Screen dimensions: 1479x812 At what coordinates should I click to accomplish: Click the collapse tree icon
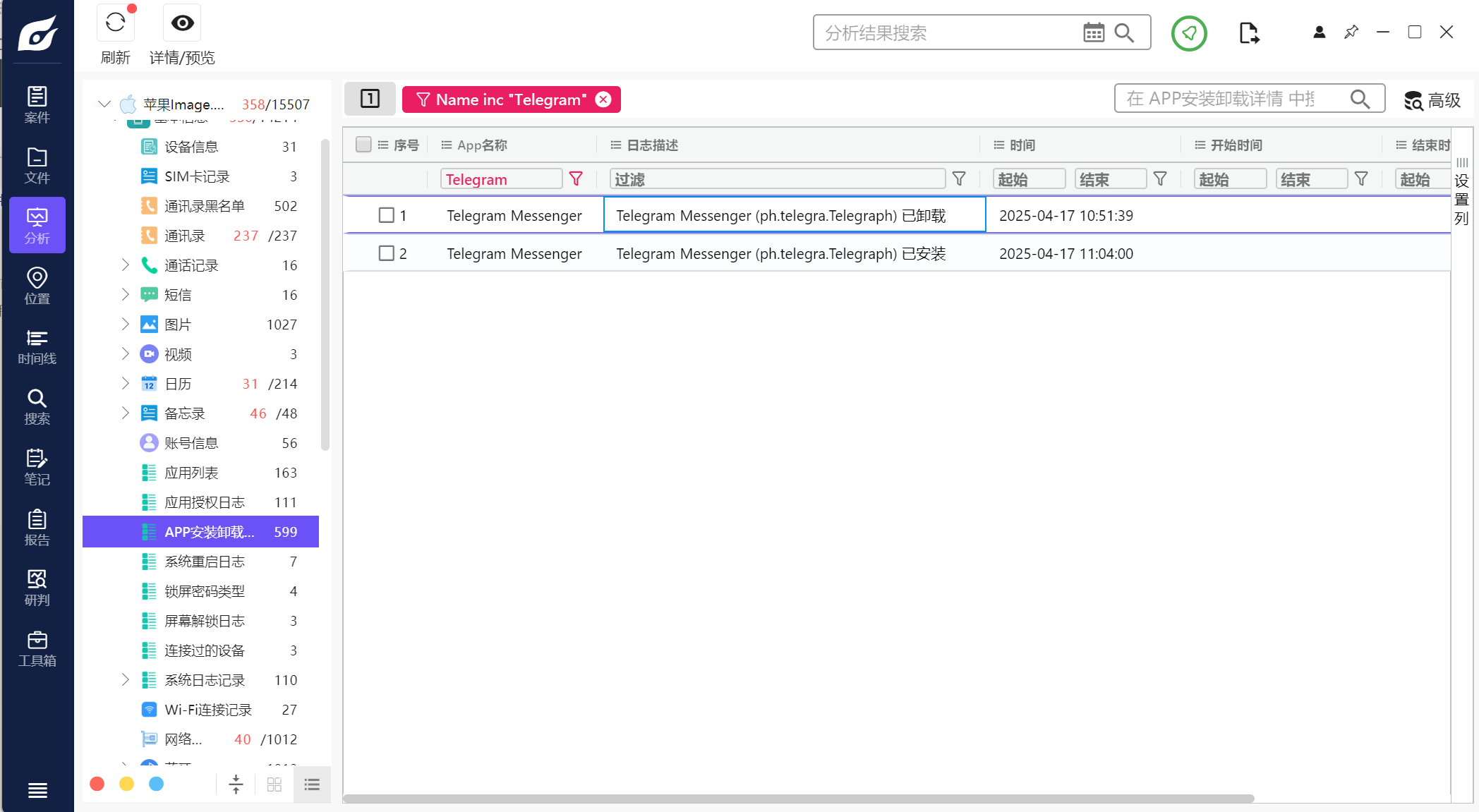236,784
